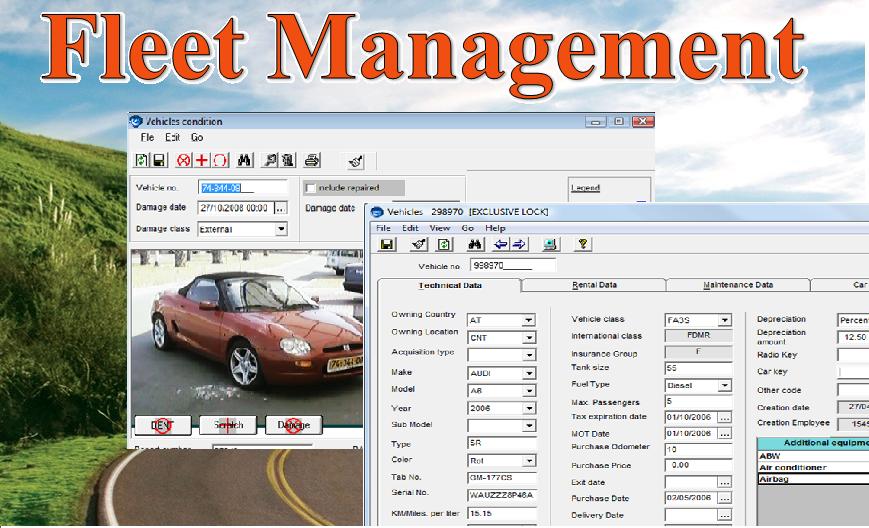The image size is (869, 528).
Task: Open date picker for Delivery Date
Action: [x=724, y=515]
